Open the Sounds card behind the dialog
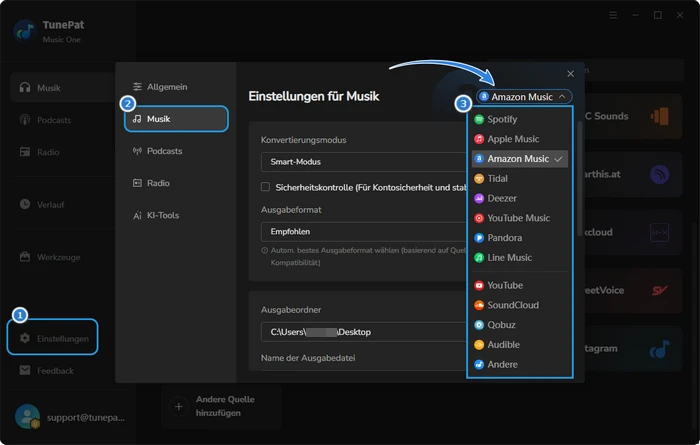The image size is (700, 445). click(633, 116)
